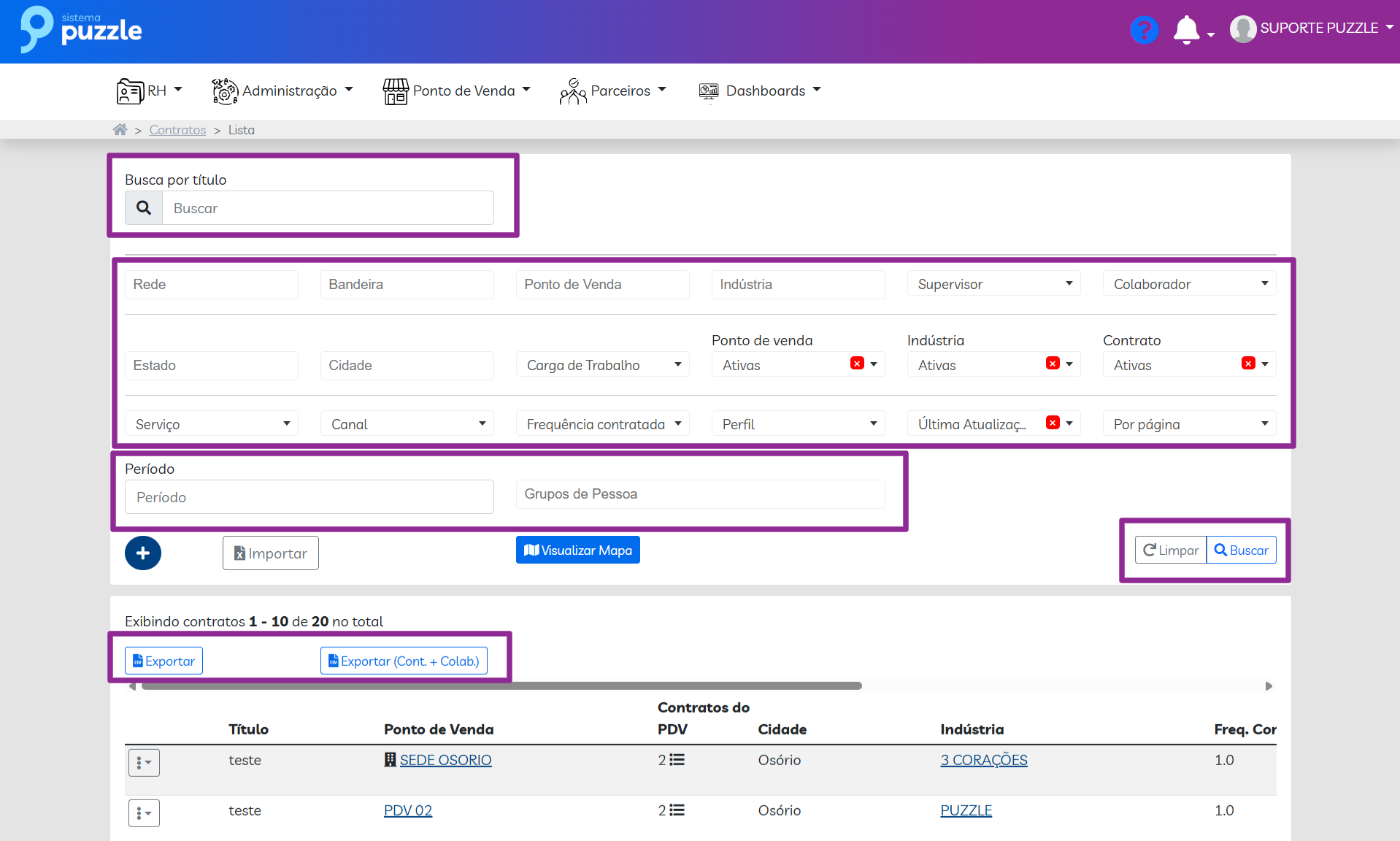Open the Carga de Trabalho dropdown
This screenshot has height=841, width=1400.
(x=602, y=365)
